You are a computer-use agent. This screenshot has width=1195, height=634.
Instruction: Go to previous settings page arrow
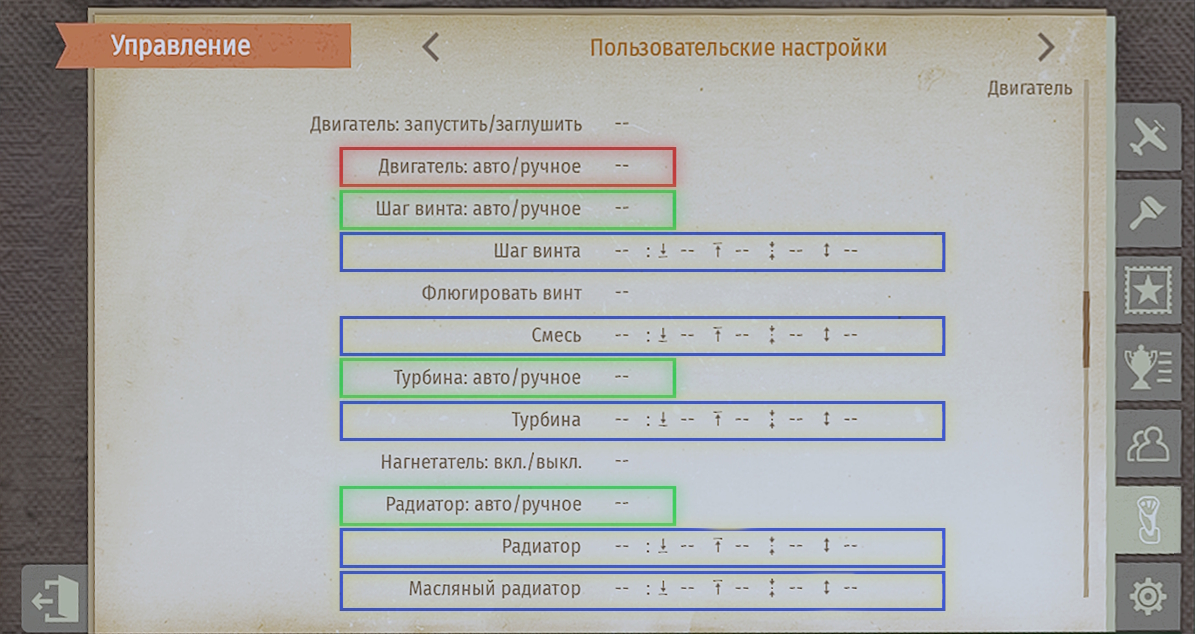(x=431, y=47)
